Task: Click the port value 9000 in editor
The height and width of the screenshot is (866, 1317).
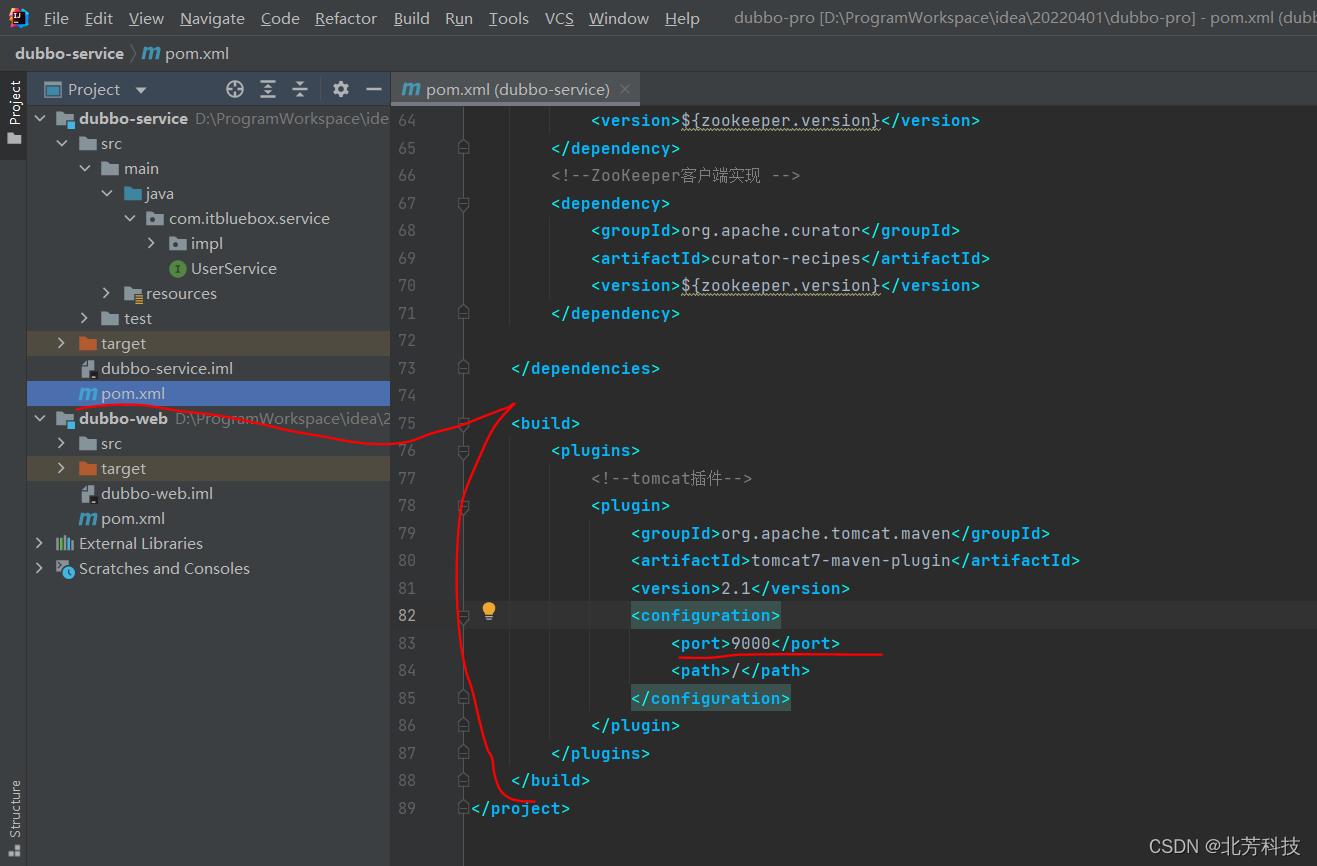Action: [x=751, y=643]
